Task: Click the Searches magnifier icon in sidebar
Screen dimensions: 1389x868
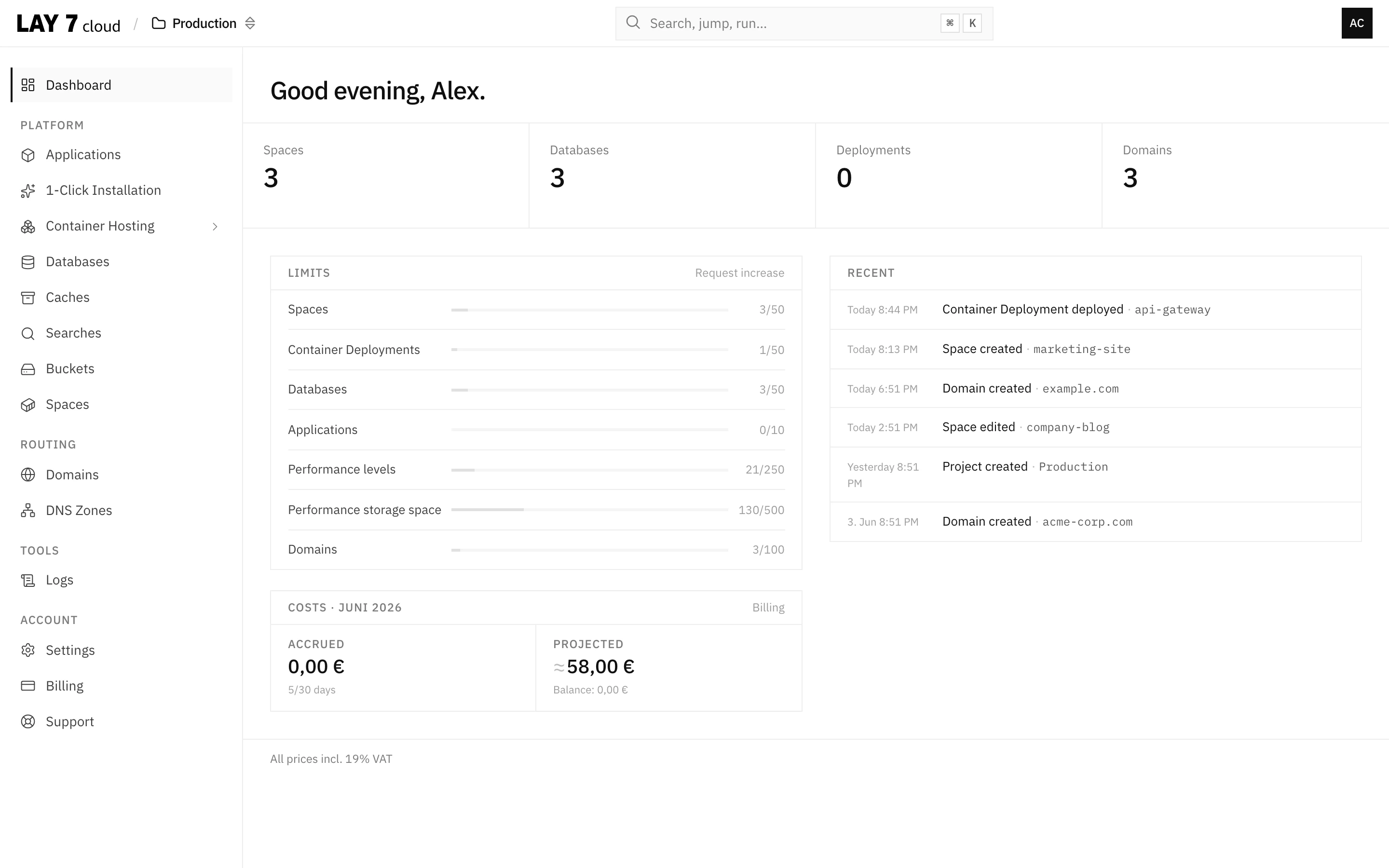Action: (x=27, y=334)
